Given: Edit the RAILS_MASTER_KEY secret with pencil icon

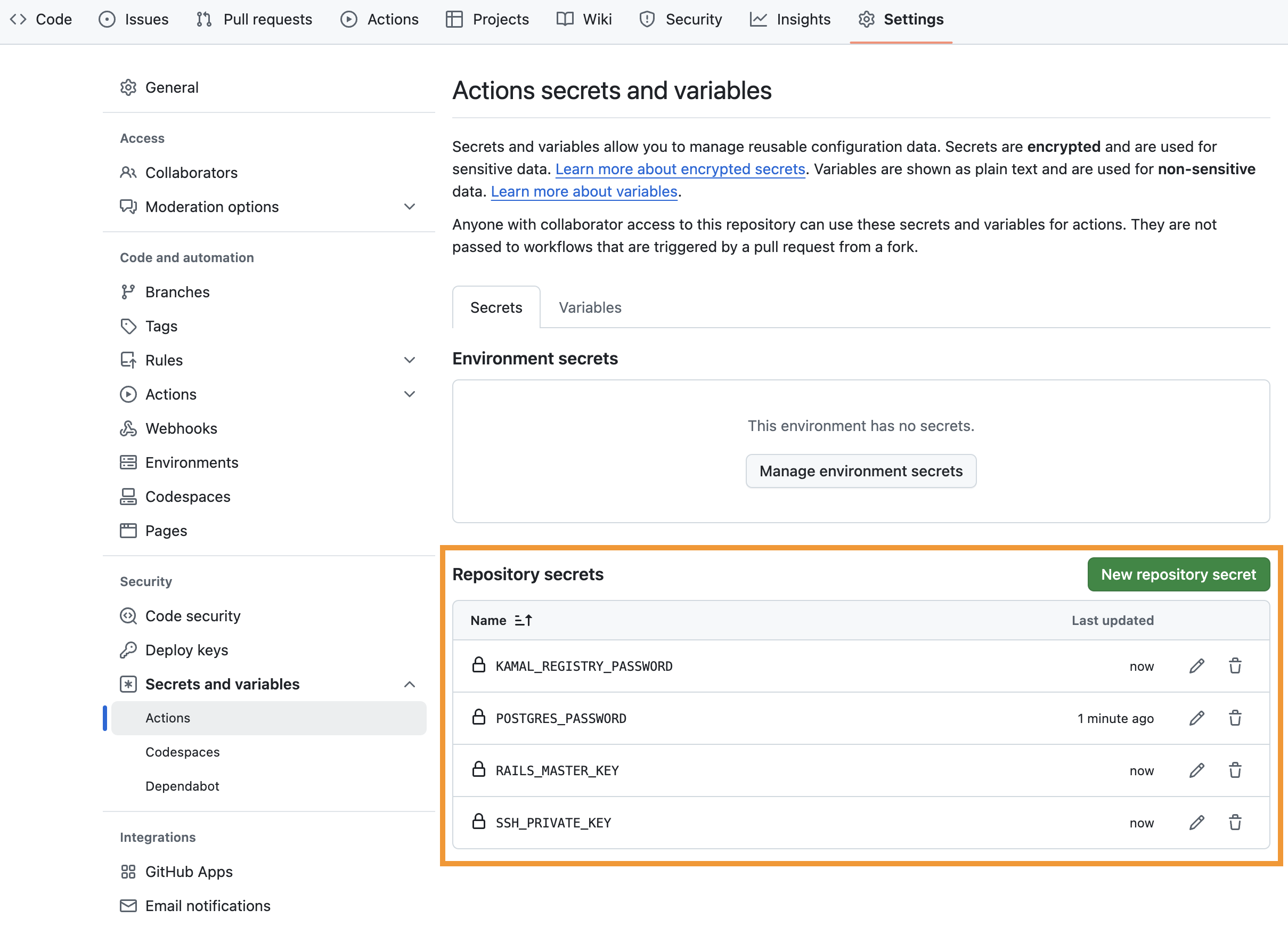Looking at the screenshot, I should click(x=1196, y=770).
